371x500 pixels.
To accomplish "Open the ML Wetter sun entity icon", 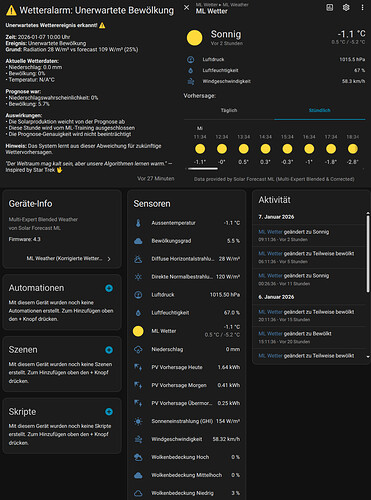I will pyautogui.click(x=138, y=331).
